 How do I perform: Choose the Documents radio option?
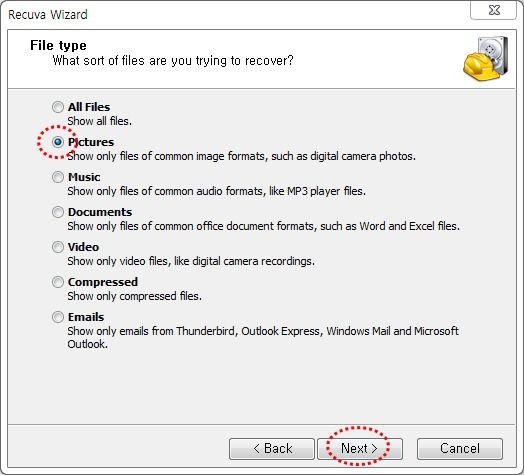(x=58, y=212)
